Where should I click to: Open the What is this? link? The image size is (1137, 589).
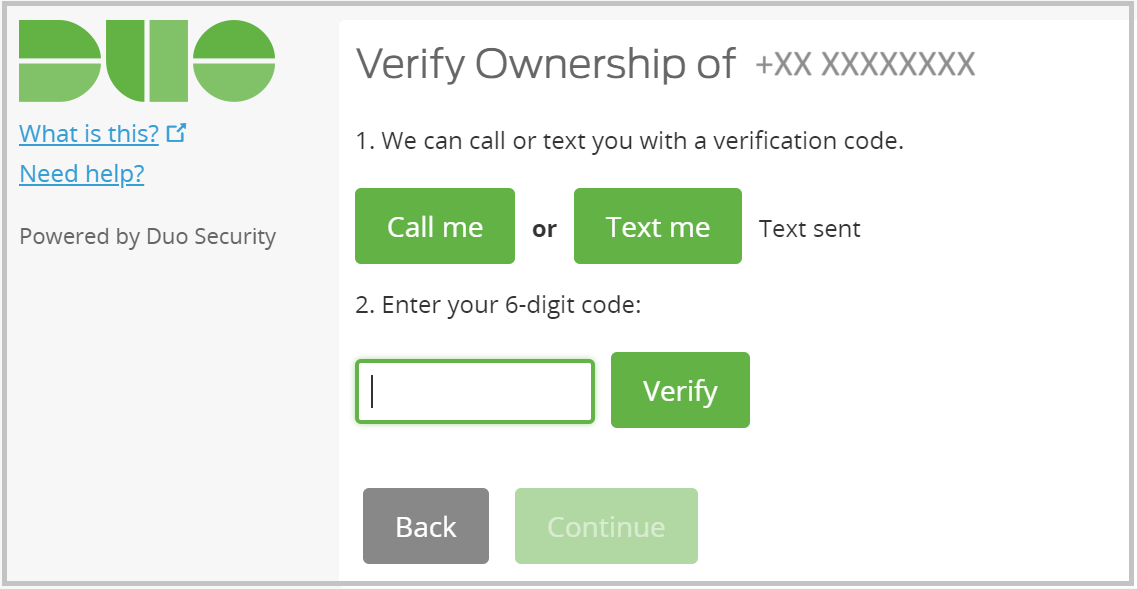(88, 133)
